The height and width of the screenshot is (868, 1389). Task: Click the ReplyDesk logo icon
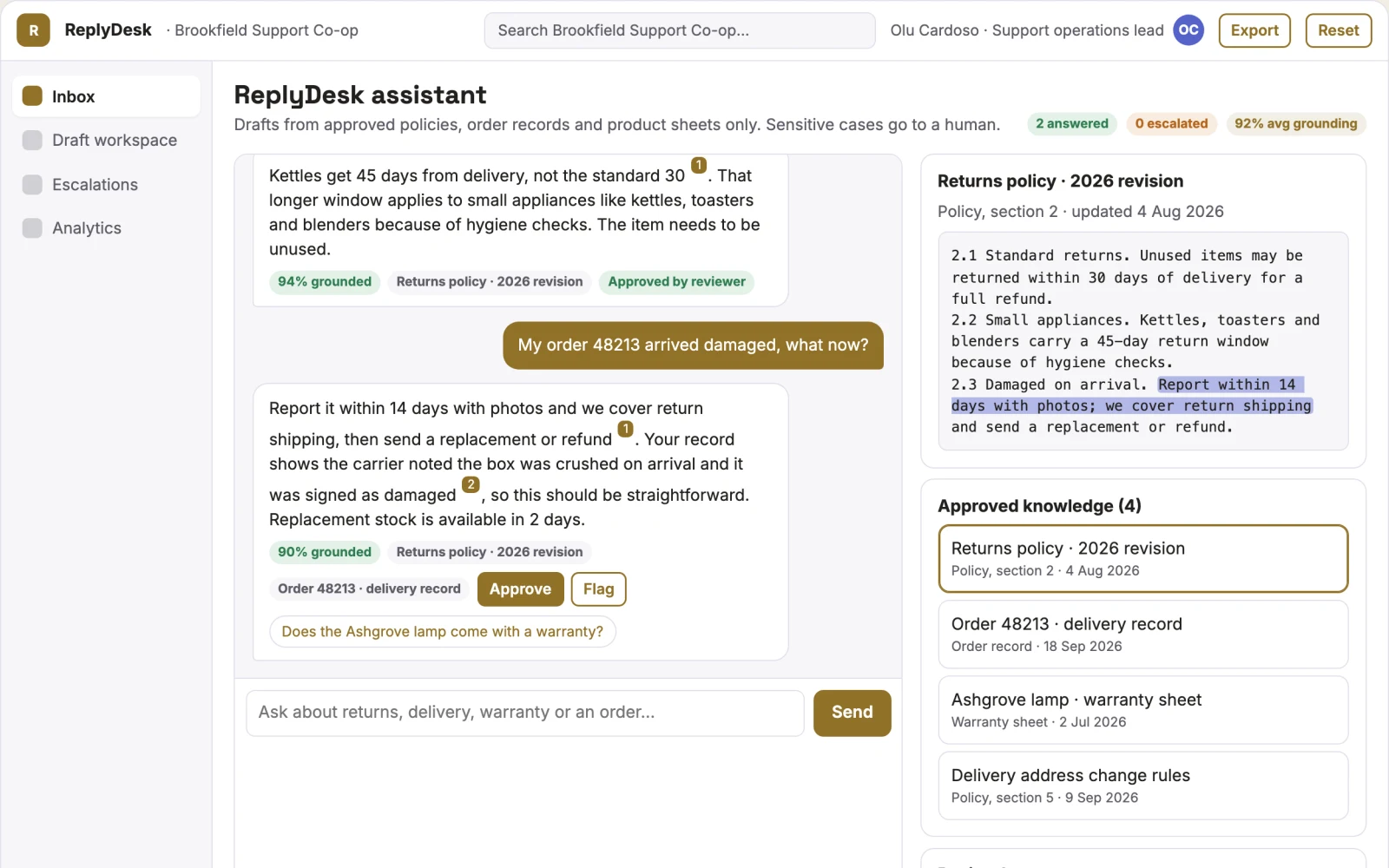pos(33,30)
